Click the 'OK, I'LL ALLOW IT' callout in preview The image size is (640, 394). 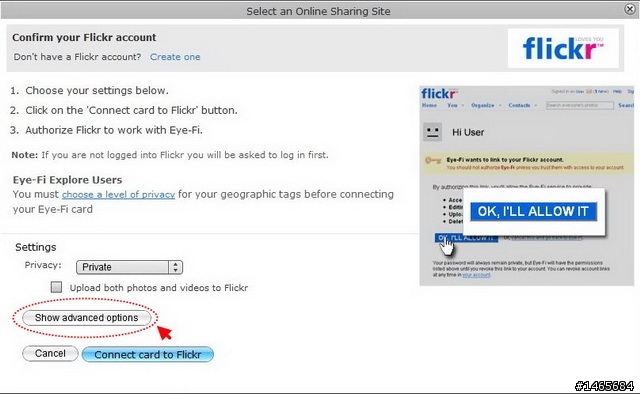pyautogui.click(x=533, y=211)
